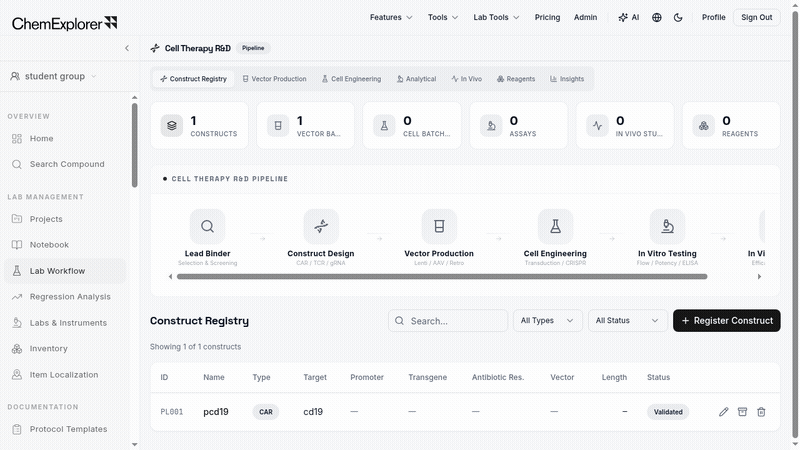Open Item Localization in the sidebar
The height and width of the screenshot is (450, 800).
point(64,374)
